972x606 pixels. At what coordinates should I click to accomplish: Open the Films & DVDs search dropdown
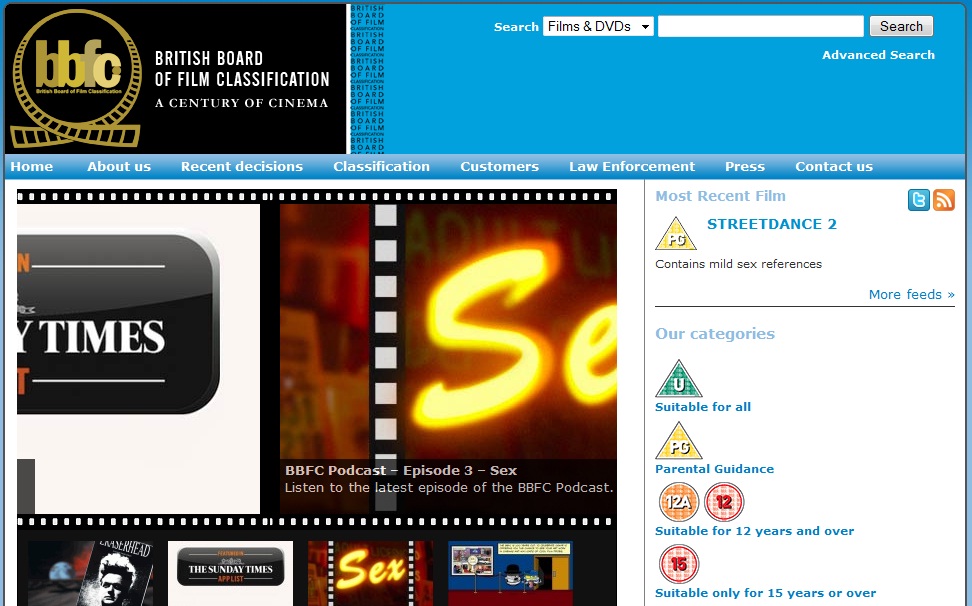point(598,27)
